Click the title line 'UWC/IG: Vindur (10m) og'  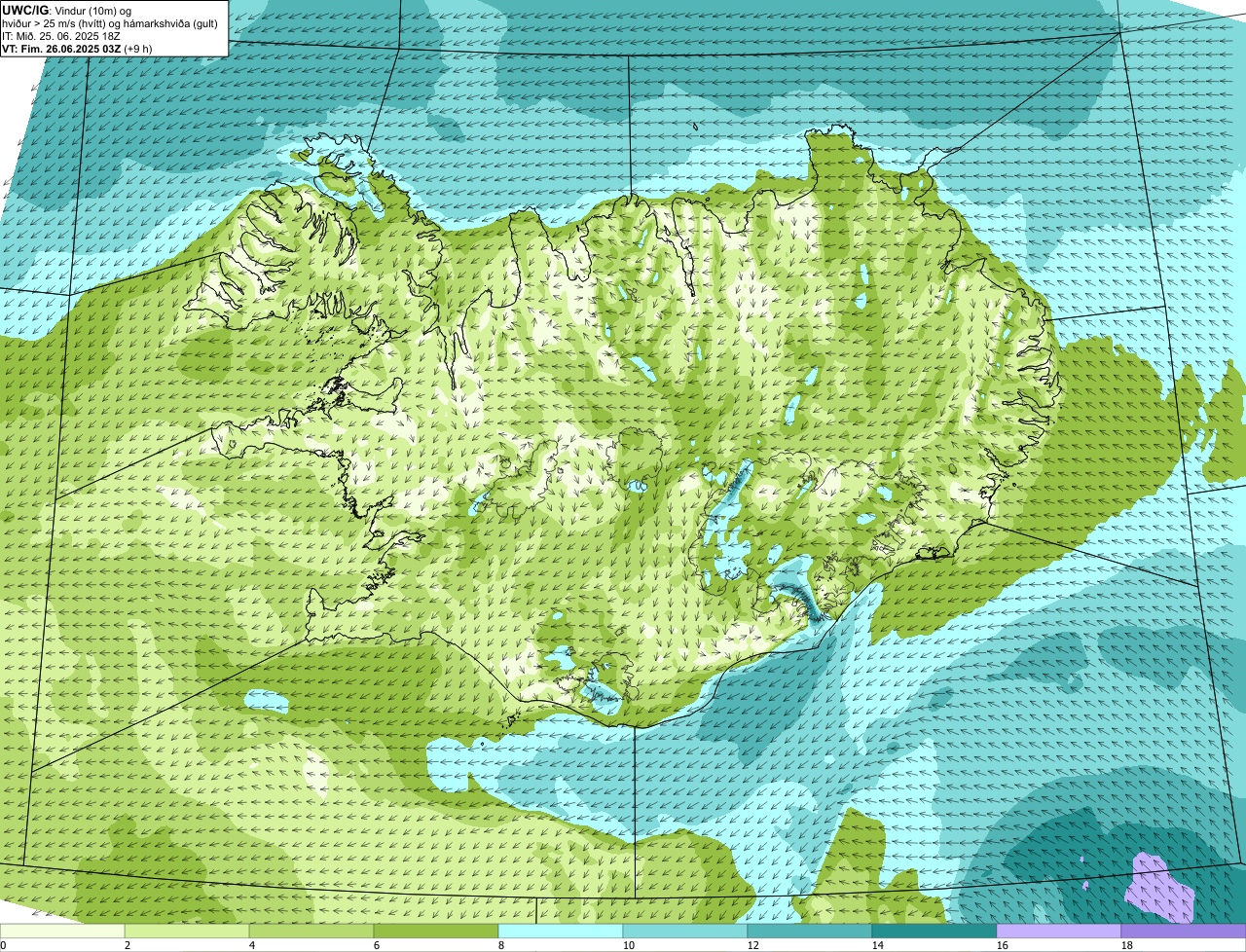[66, 10]
